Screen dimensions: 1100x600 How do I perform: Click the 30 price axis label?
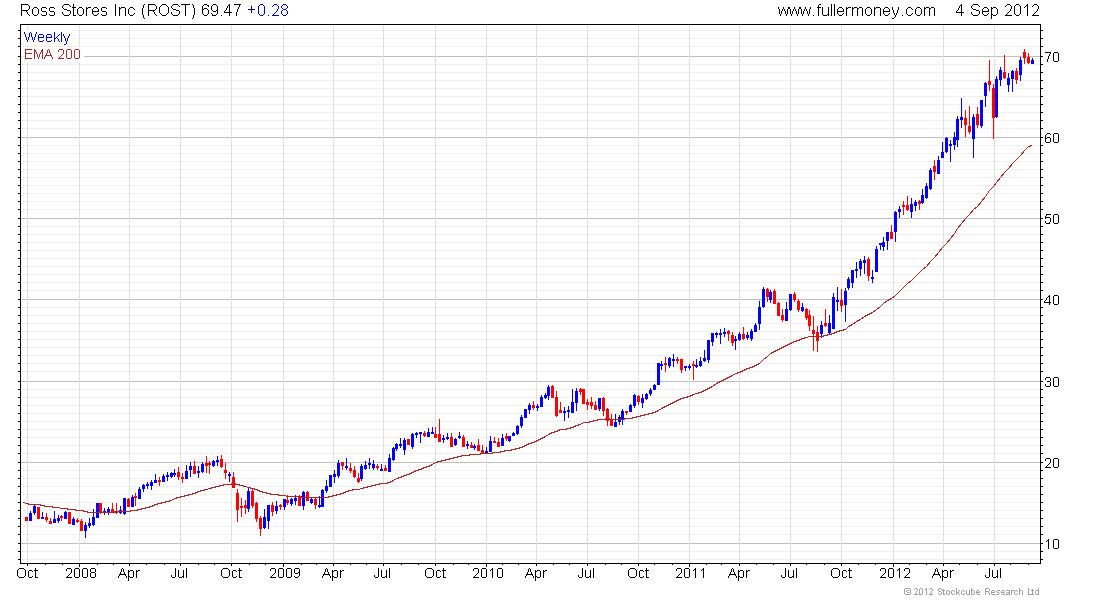[x=1052, y=382]
